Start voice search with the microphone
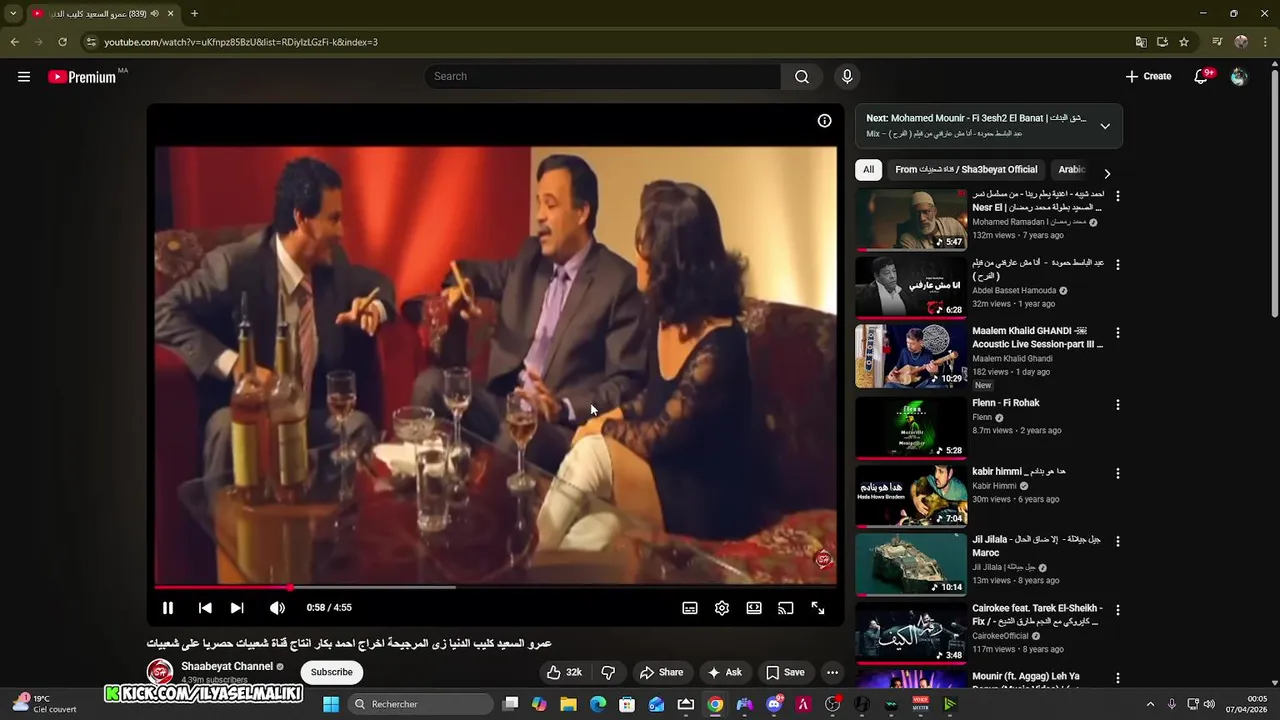Screen dimensions: 1280x720 coord(847,77)
